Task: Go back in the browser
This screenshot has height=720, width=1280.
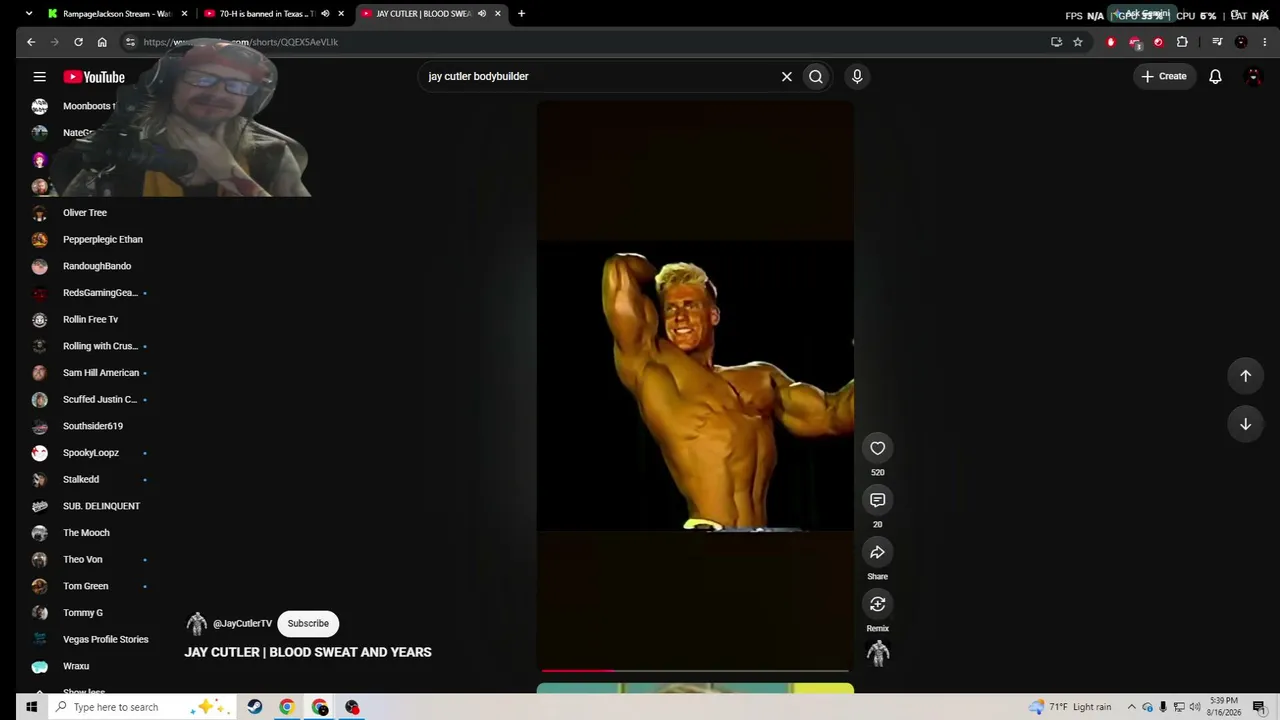Action: [31, 42]
